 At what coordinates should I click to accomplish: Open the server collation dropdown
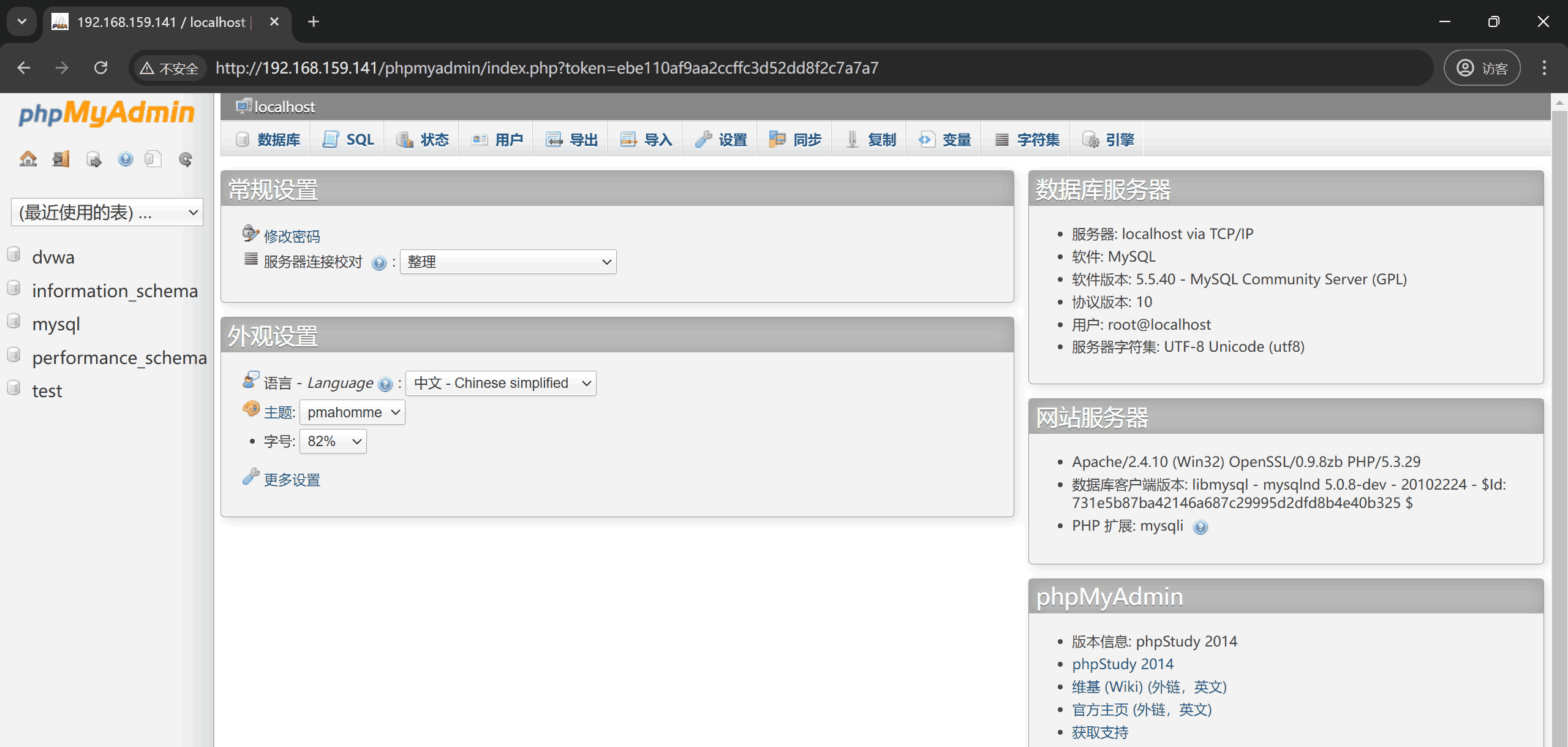[507, 261]
